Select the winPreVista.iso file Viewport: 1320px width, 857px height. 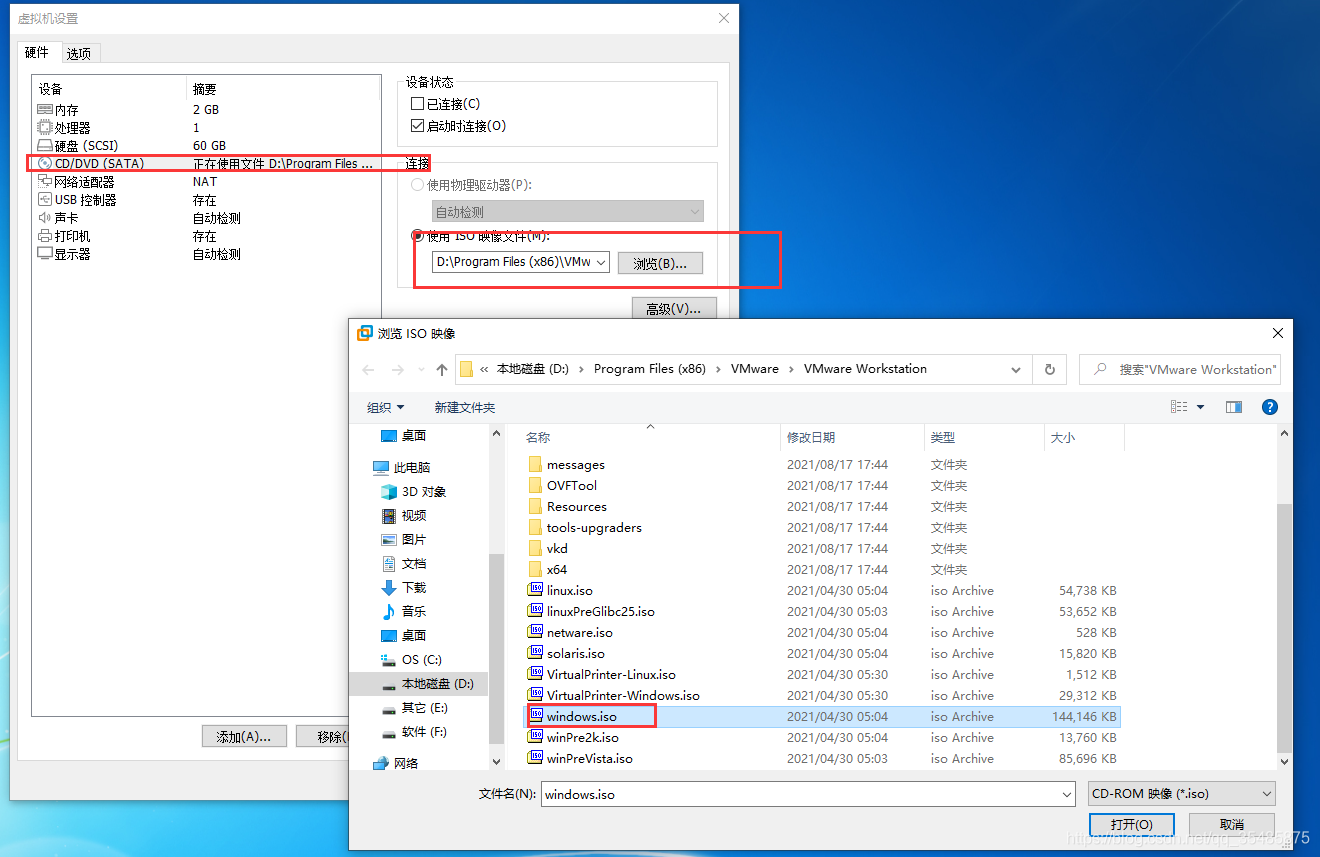[590, 759]
